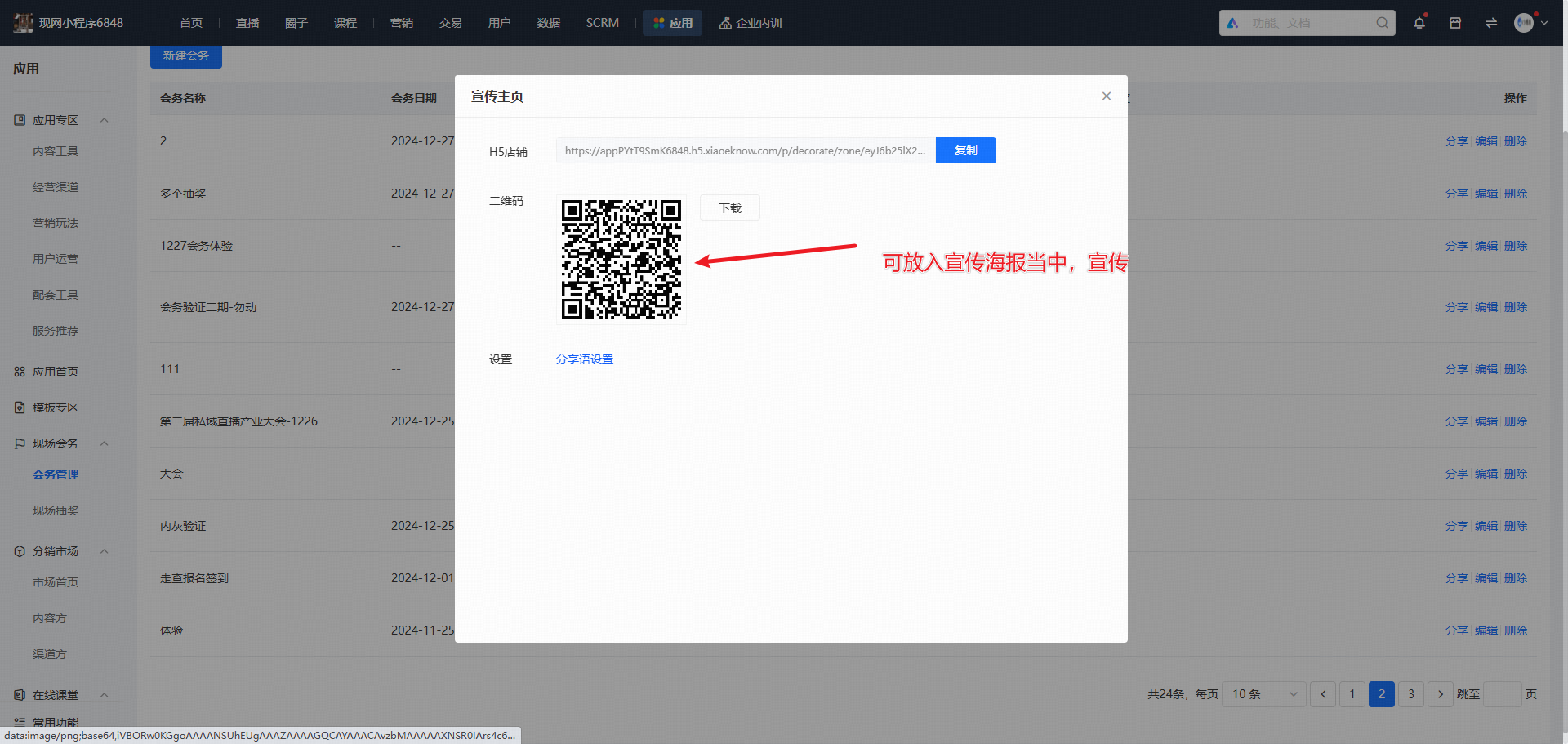The image size is (1568, 744).
Task: Collapse the 分销市场 section
Action: (x=104, y=551)
